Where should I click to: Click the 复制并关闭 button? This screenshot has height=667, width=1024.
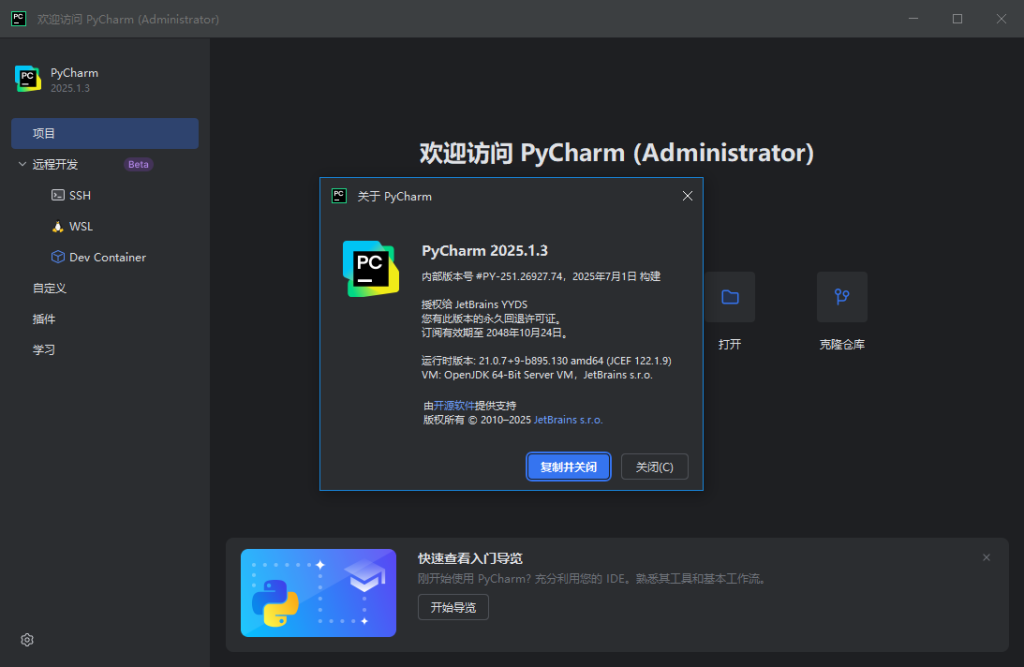pyautogui.click(x=568, y=466)
